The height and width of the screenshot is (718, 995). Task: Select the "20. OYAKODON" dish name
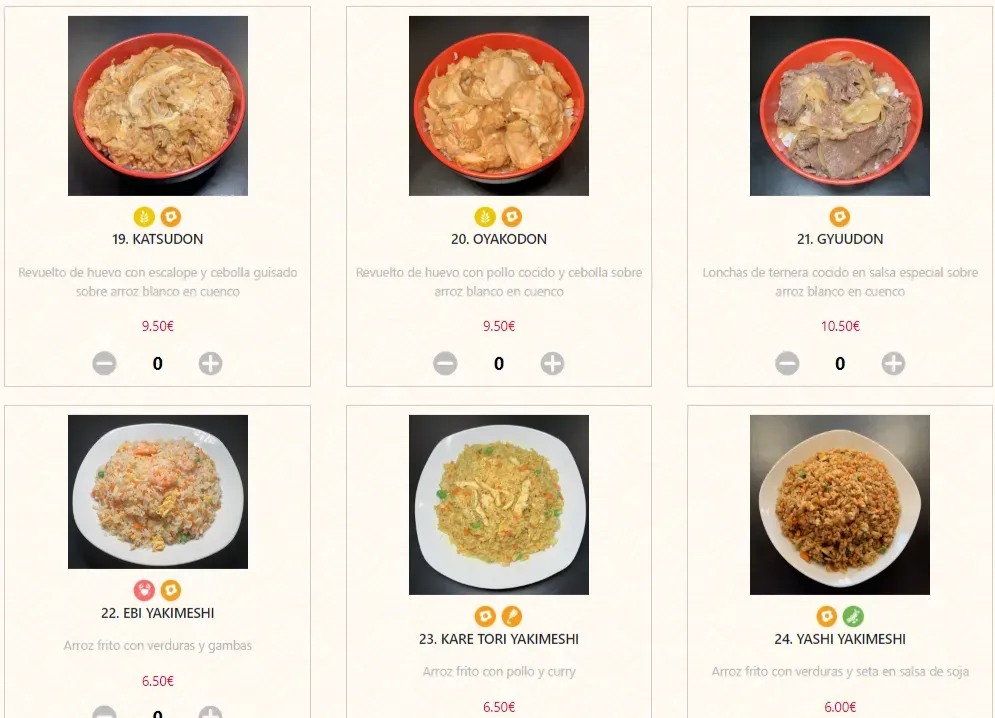(499, 240)
